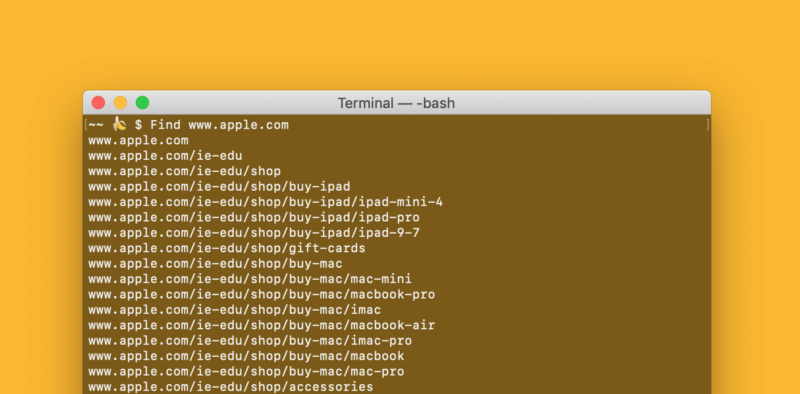Select the www.apple.com output line
The height and width of the screenshot is (394, 800).
pos(138,140)
